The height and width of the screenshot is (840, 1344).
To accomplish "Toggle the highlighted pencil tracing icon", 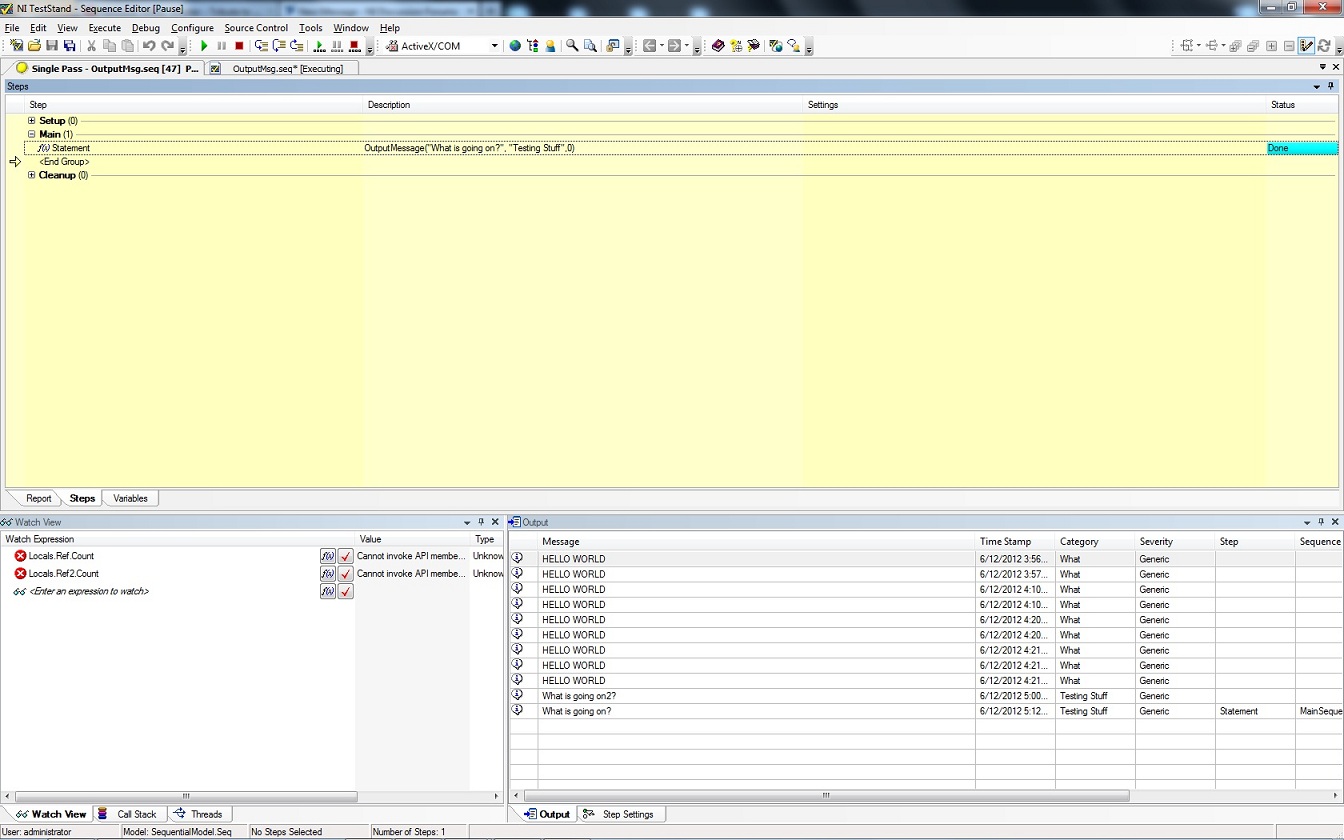I will click(1306, 46).
